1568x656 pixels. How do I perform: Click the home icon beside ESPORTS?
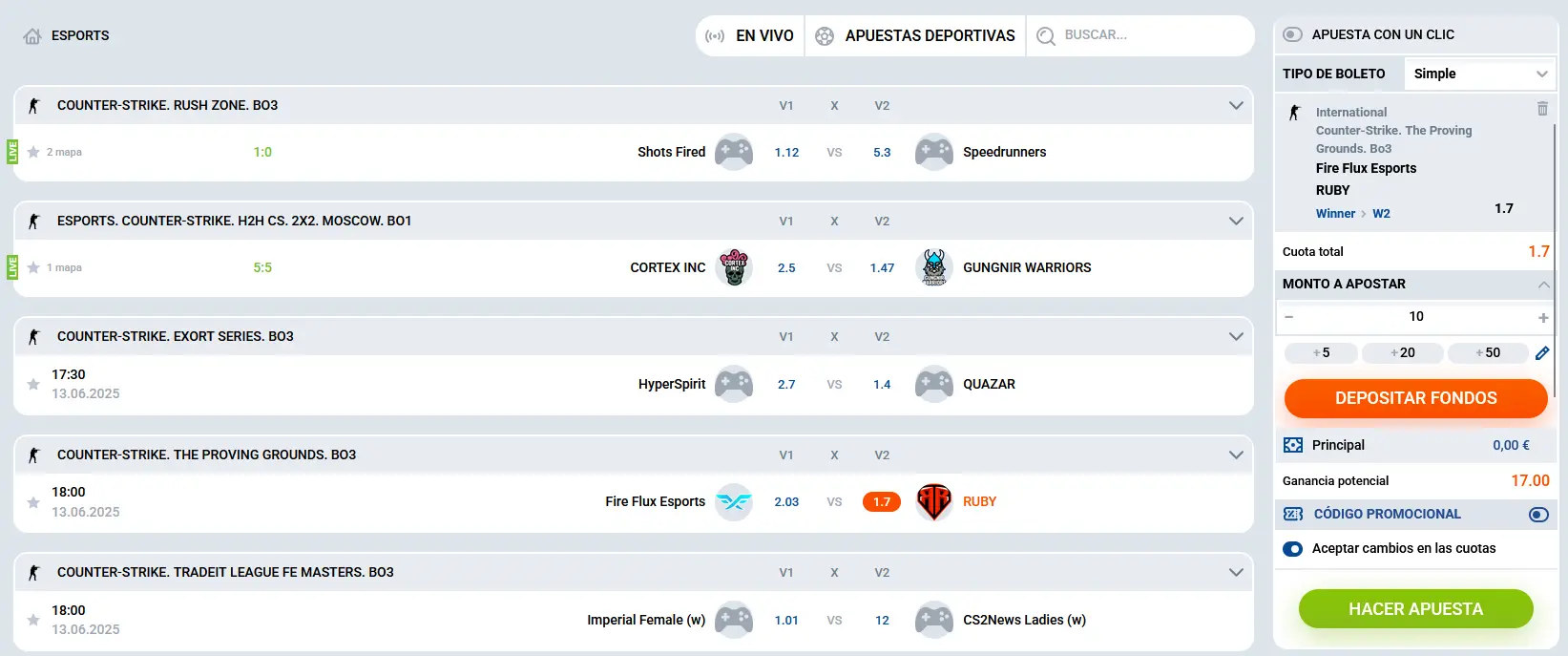click(32, 36)
